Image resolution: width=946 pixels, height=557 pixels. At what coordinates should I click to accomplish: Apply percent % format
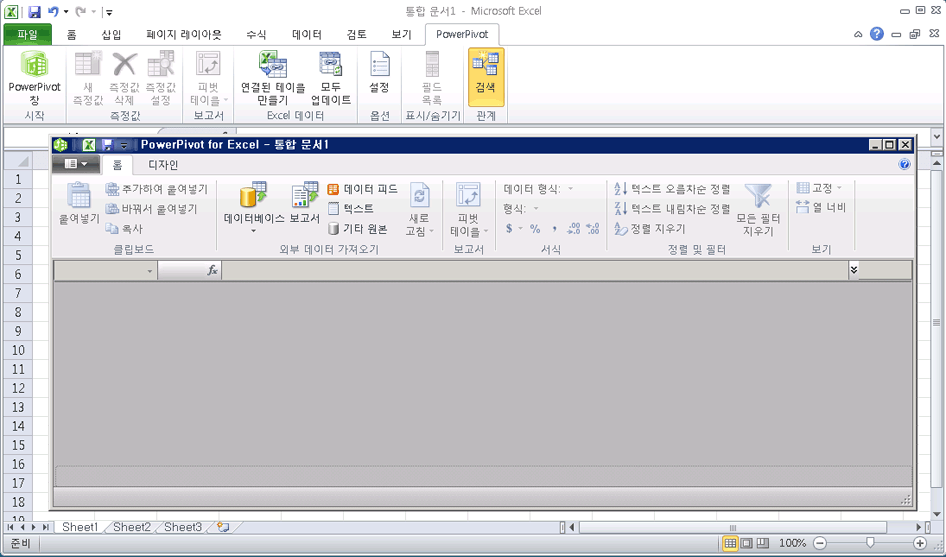pyautogui.click(x=535, y=229)
